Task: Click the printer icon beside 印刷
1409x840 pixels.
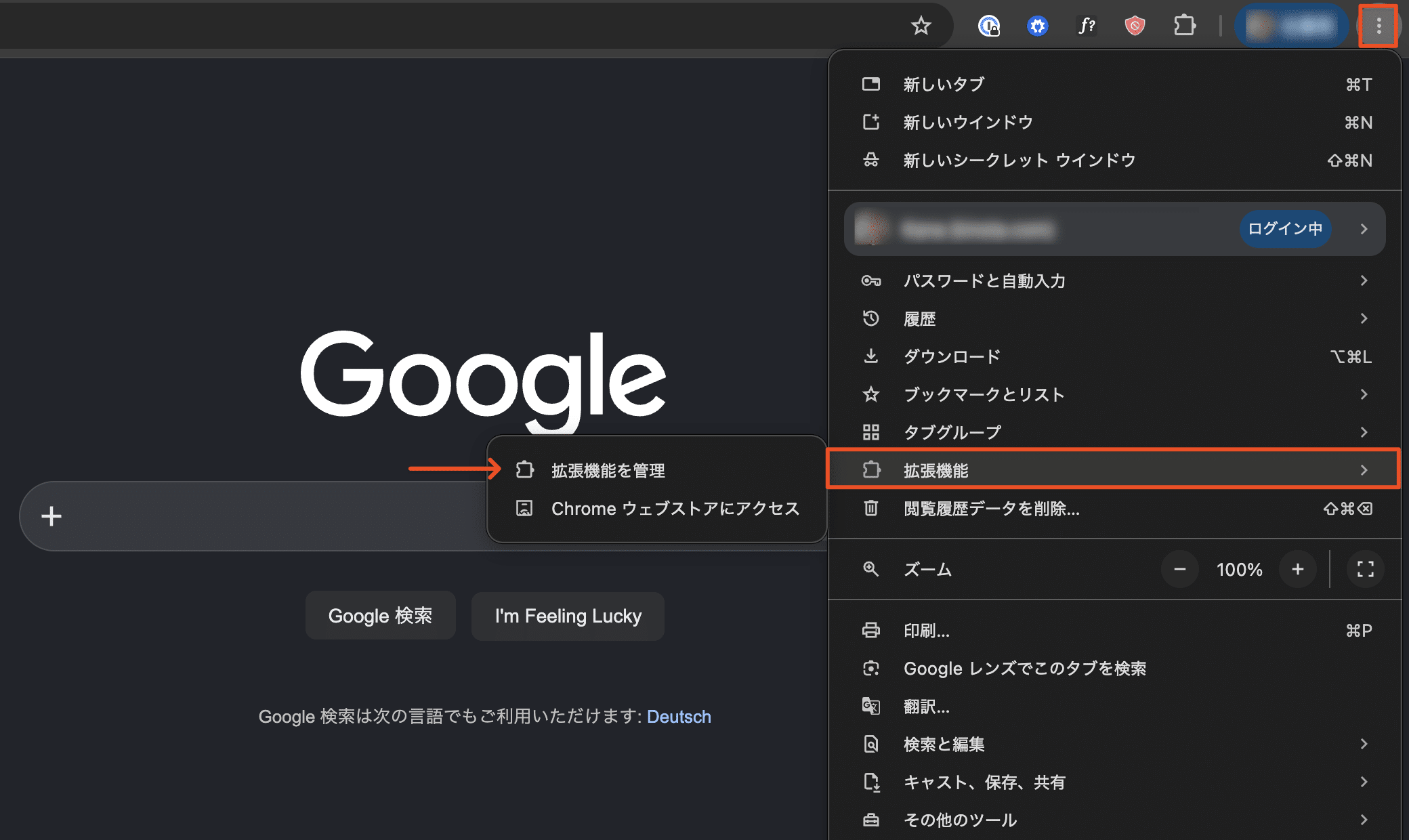Action: pos(871,631)
